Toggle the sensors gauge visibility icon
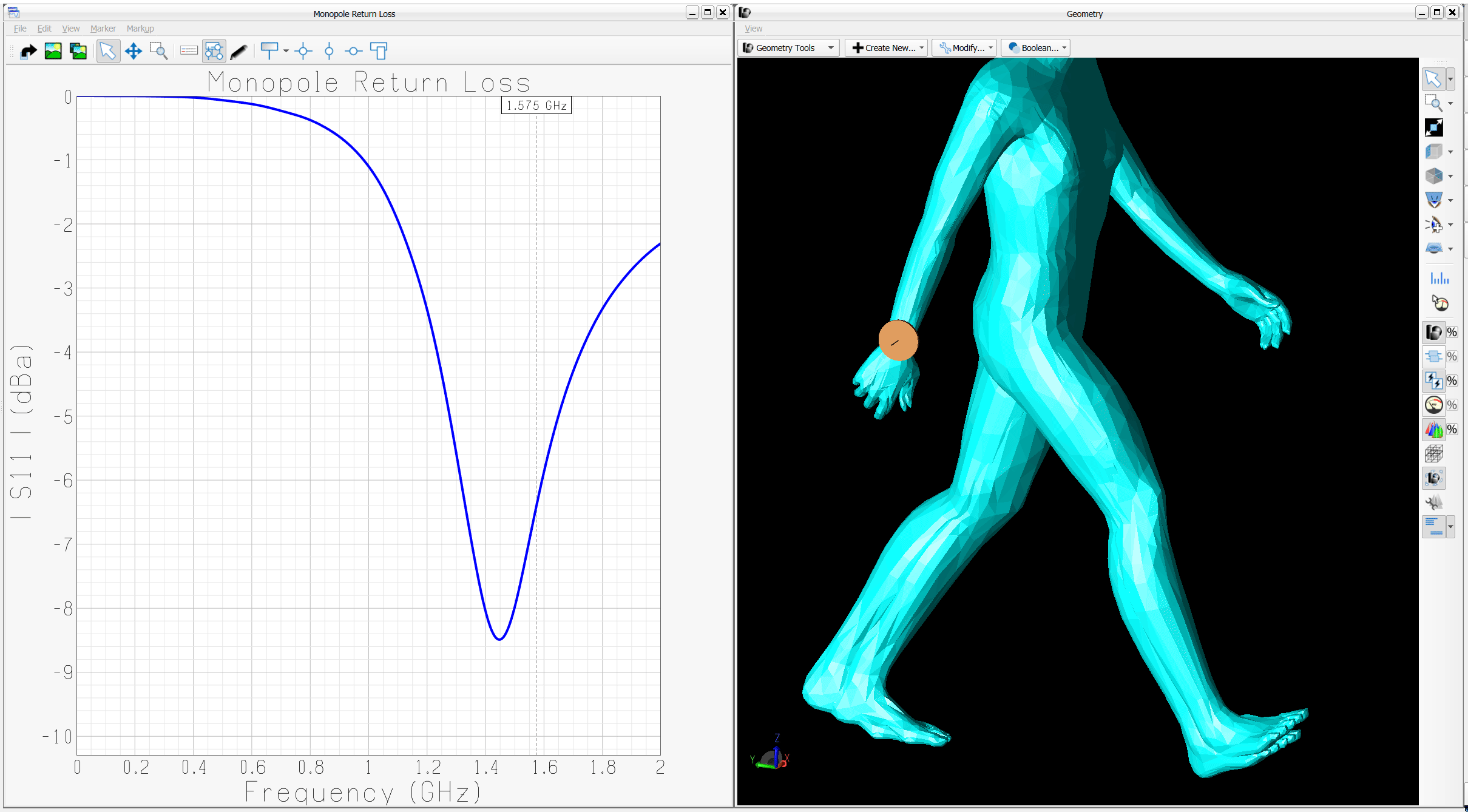The height and width of the screenshot is (812, 1468). [1434, 405]
